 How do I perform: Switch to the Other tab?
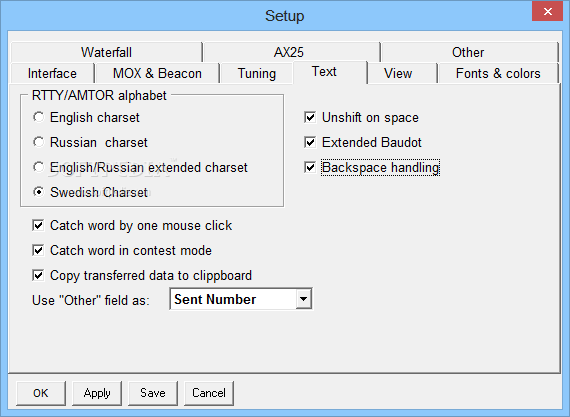click(x=468, y=52)
